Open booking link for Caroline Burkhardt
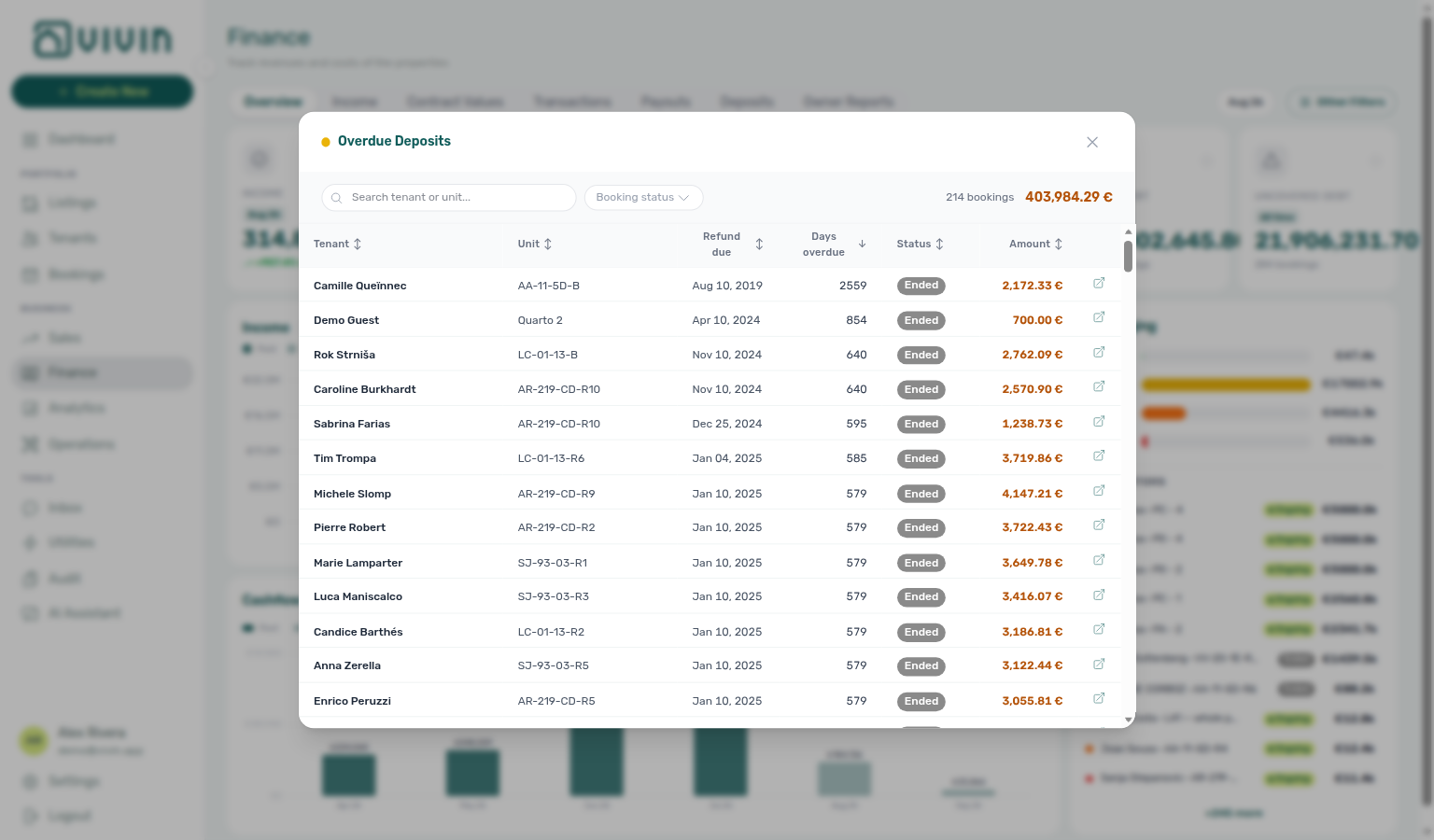Viewport: 1434px width, 840px height. (x=1099, y=386)
